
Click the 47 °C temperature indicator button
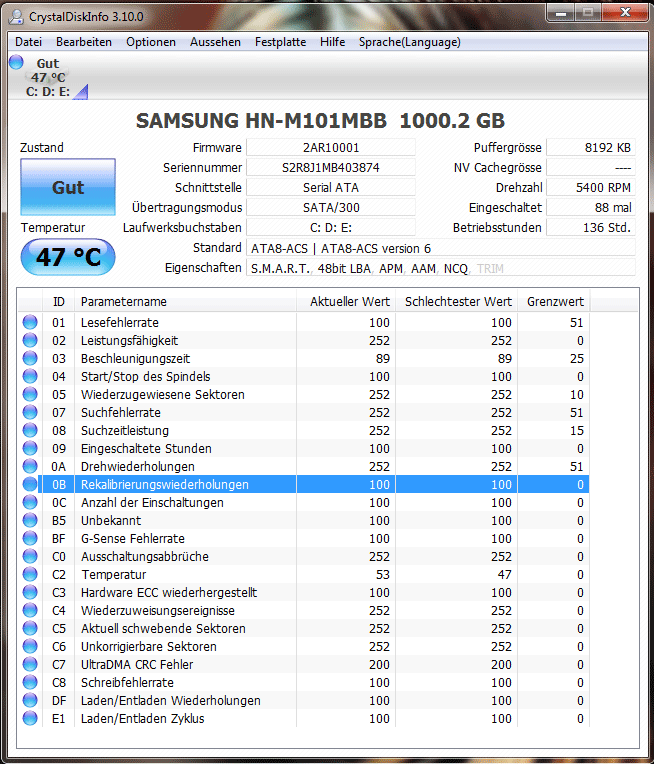pos(68,257)
